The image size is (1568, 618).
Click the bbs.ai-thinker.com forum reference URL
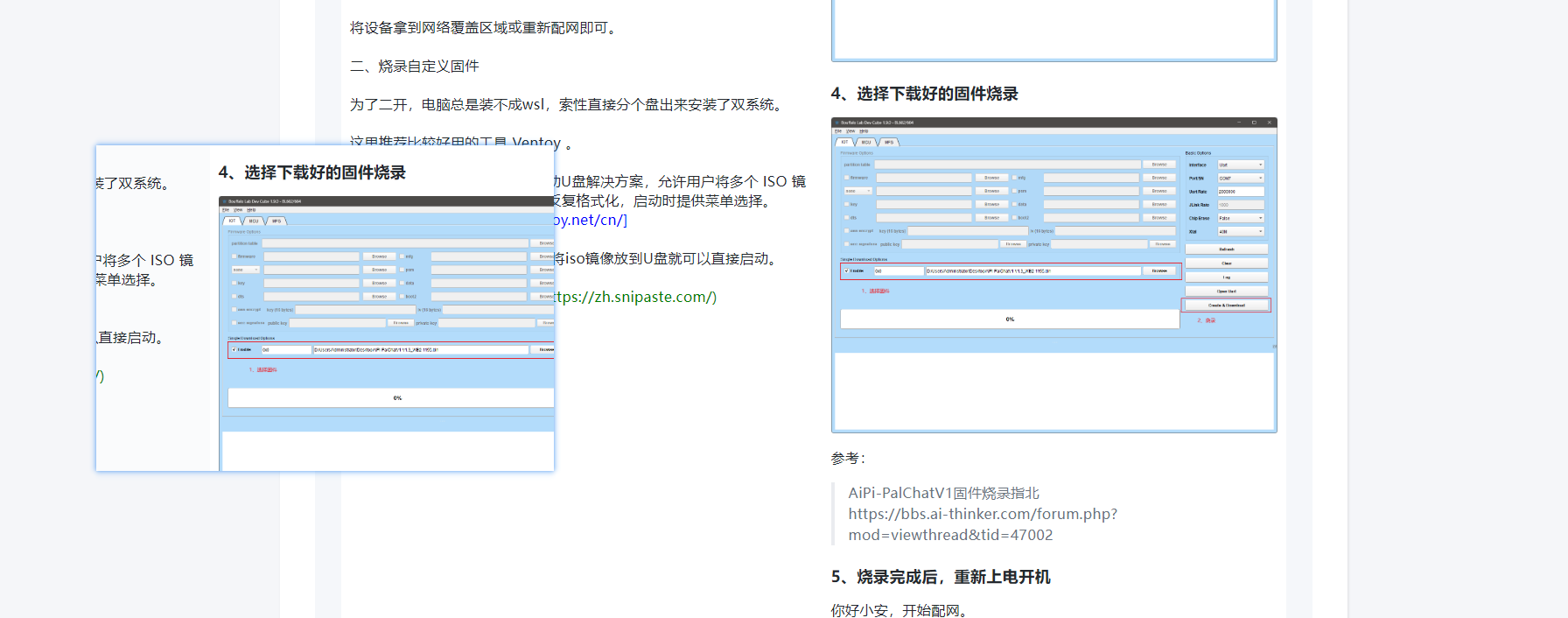point(983,524)
